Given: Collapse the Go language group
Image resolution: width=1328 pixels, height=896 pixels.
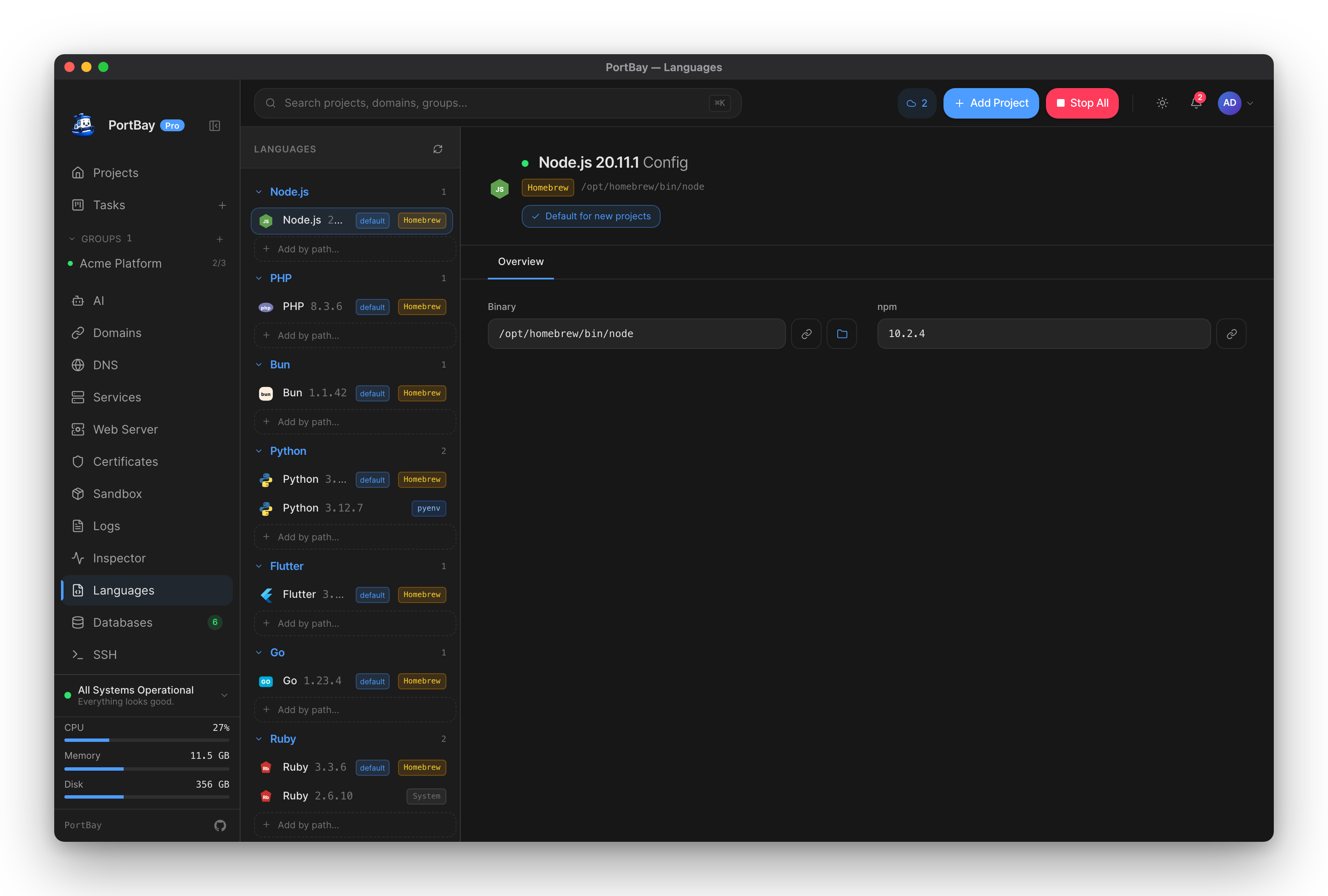Looking at the screenshot, I should 259,653.
